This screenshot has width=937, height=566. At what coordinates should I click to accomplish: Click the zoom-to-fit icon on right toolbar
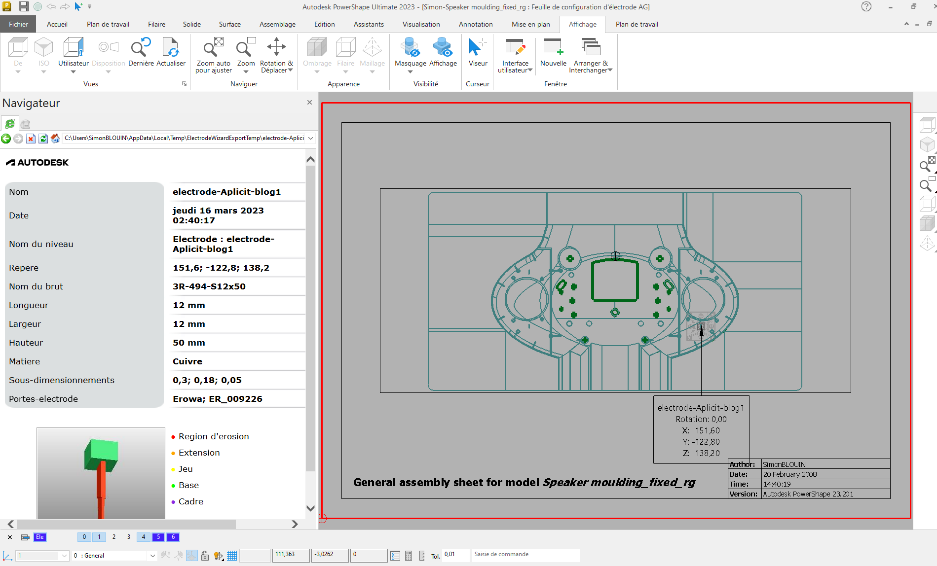click(x=927, y=164)
